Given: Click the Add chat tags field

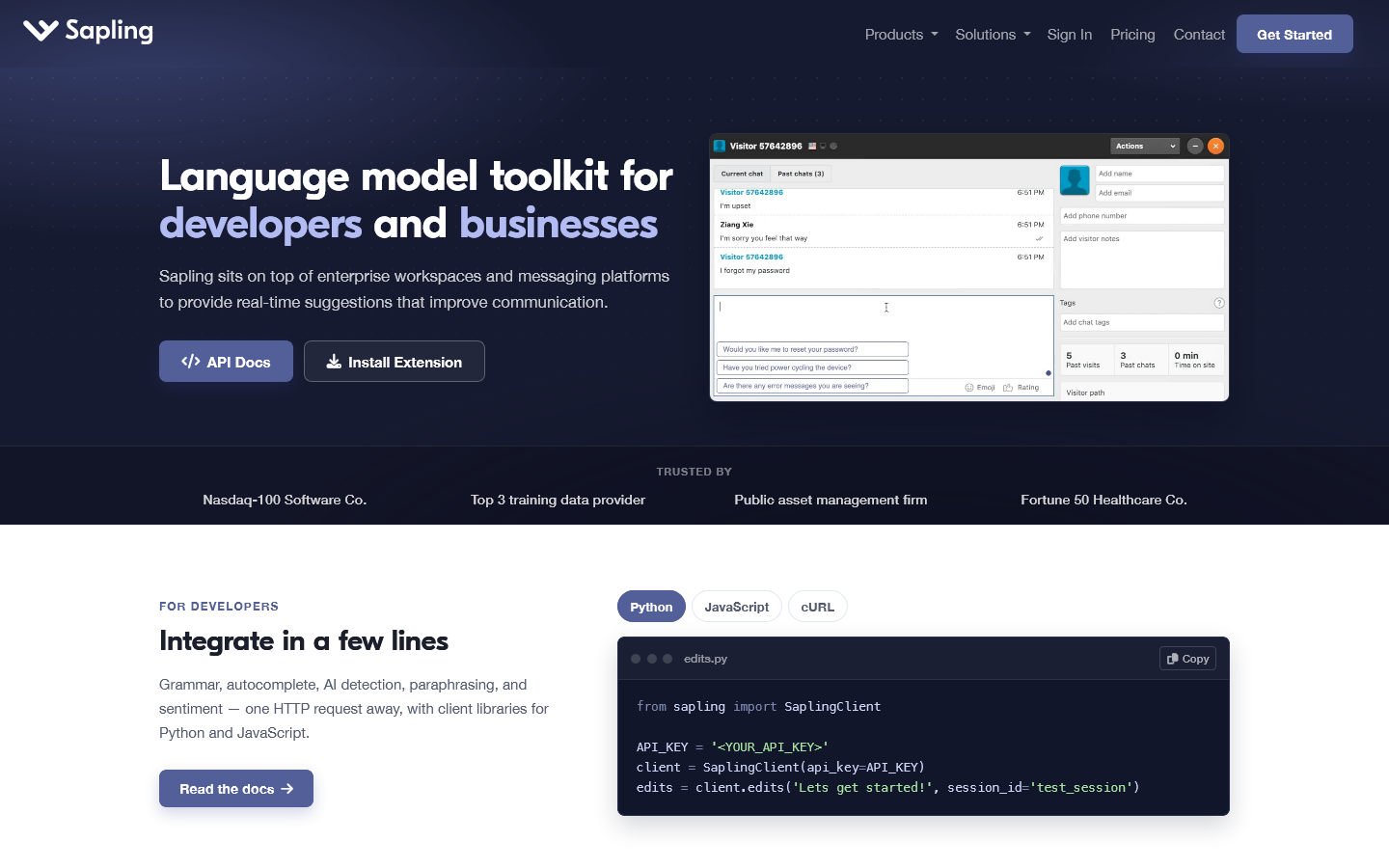Looking at the screenshot, I should point(1142,322).
